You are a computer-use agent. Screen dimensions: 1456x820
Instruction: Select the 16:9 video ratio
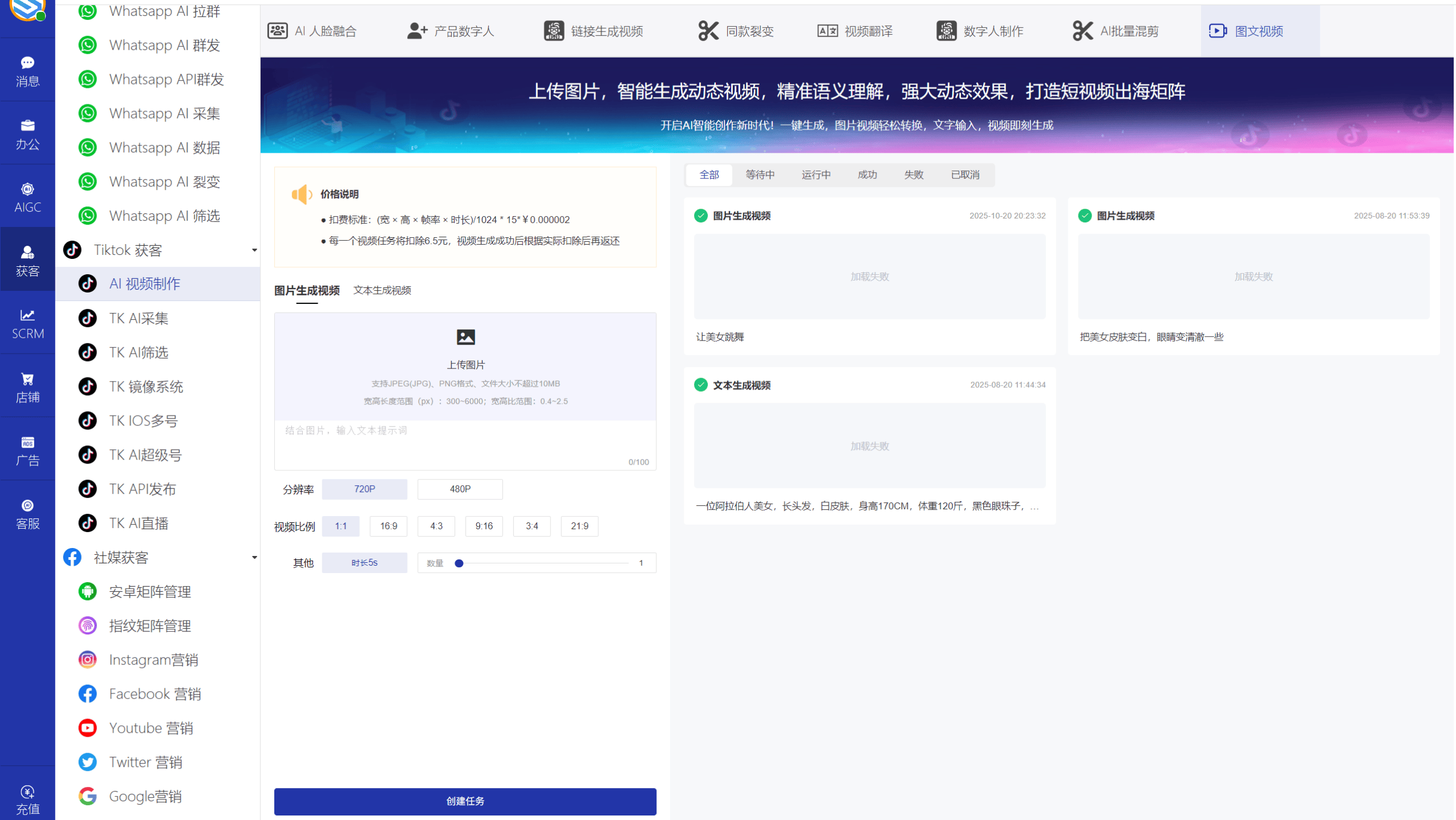(388, 526)
